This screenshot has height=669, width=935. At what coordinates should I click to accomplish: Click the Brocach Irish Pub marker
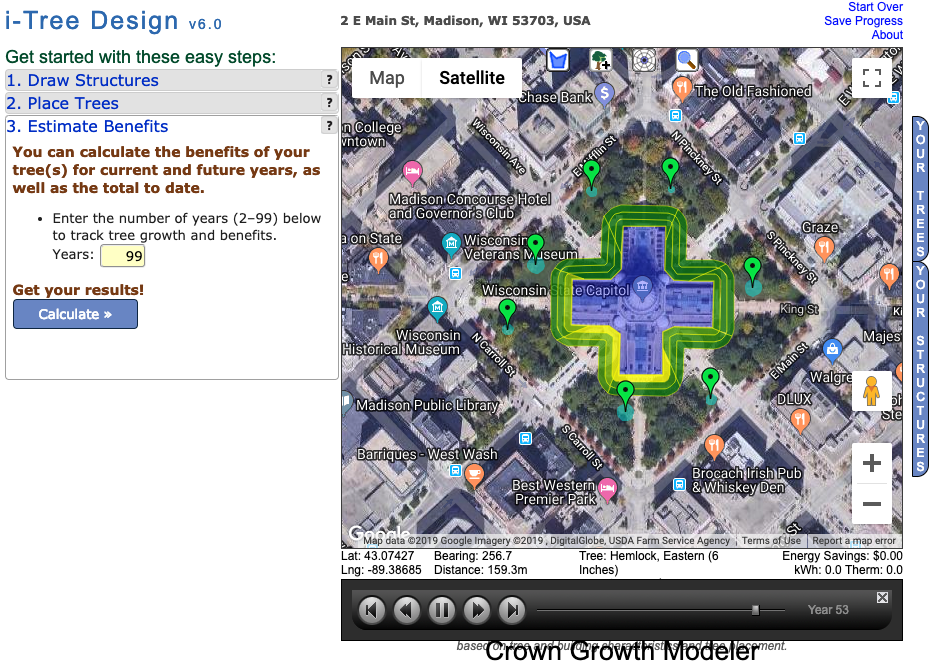point(714,446)
